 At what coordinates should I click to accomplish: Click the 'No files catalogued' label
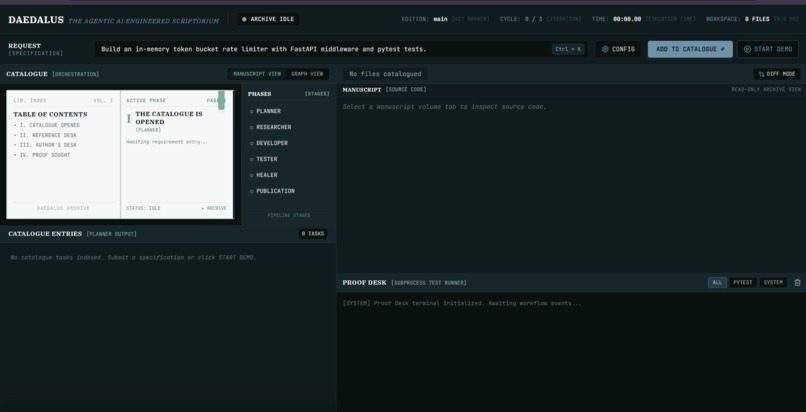click(385, 74)
